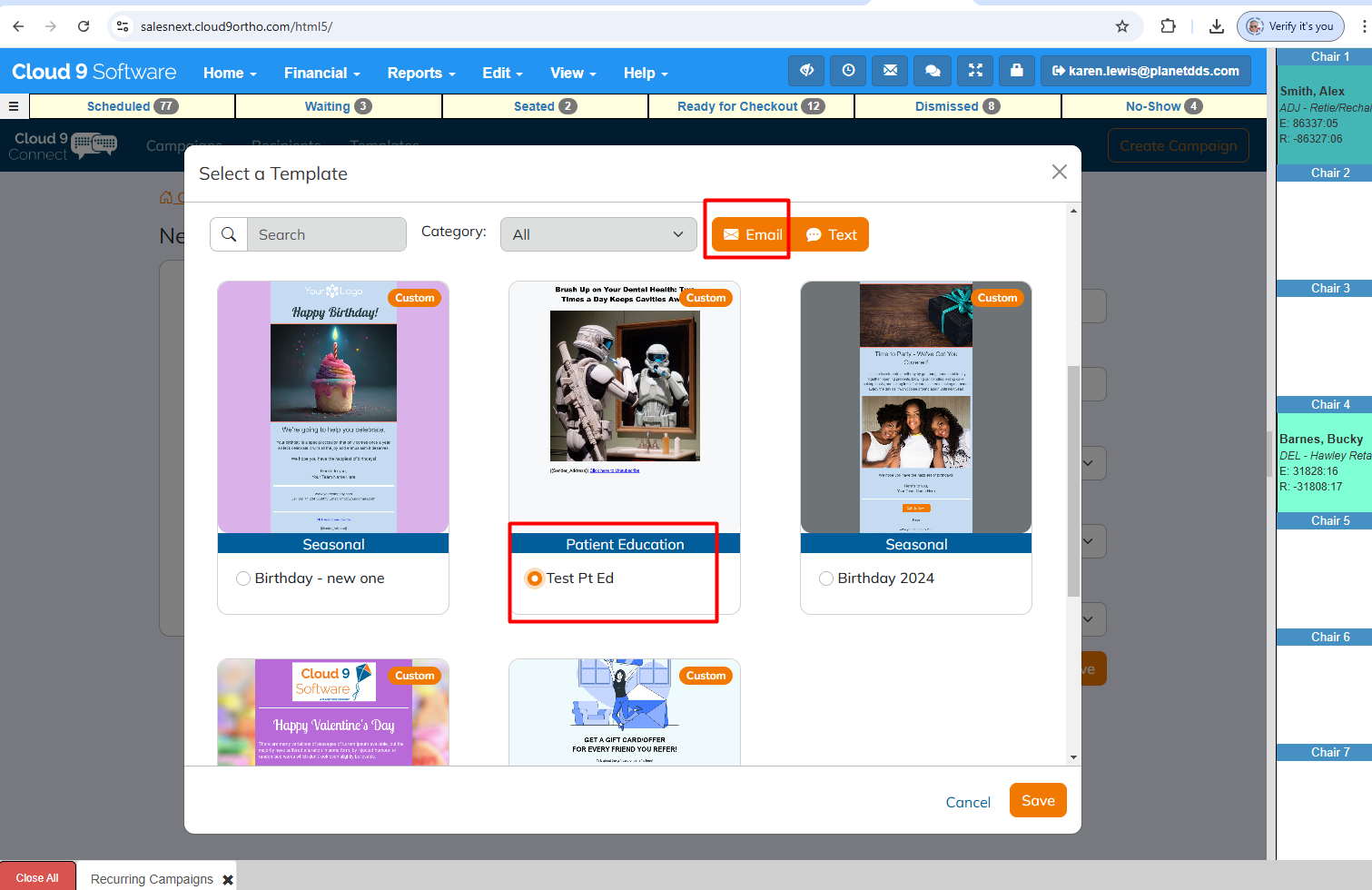Switch to the Ready for Checkout tab
Screen dimensions: 1372x890
point(751,106)
